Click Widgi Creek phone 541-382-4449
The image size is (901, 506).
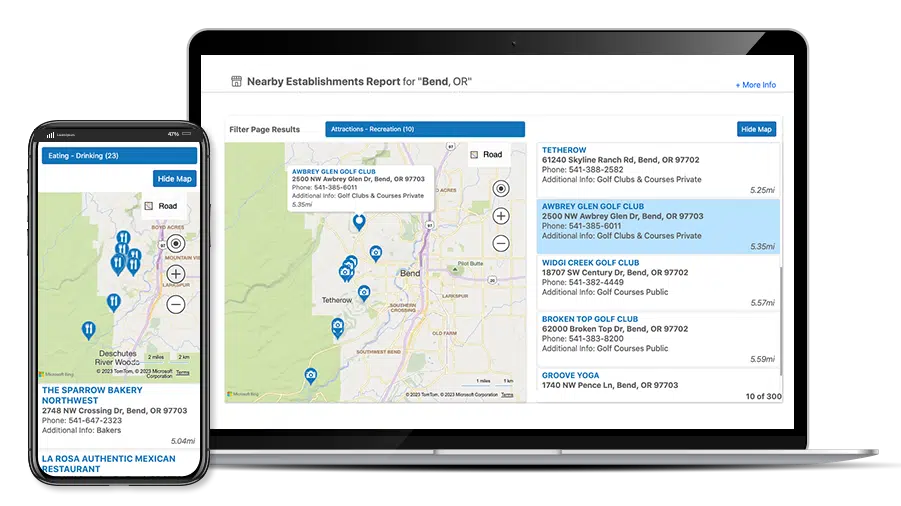[x=596, y=282]
